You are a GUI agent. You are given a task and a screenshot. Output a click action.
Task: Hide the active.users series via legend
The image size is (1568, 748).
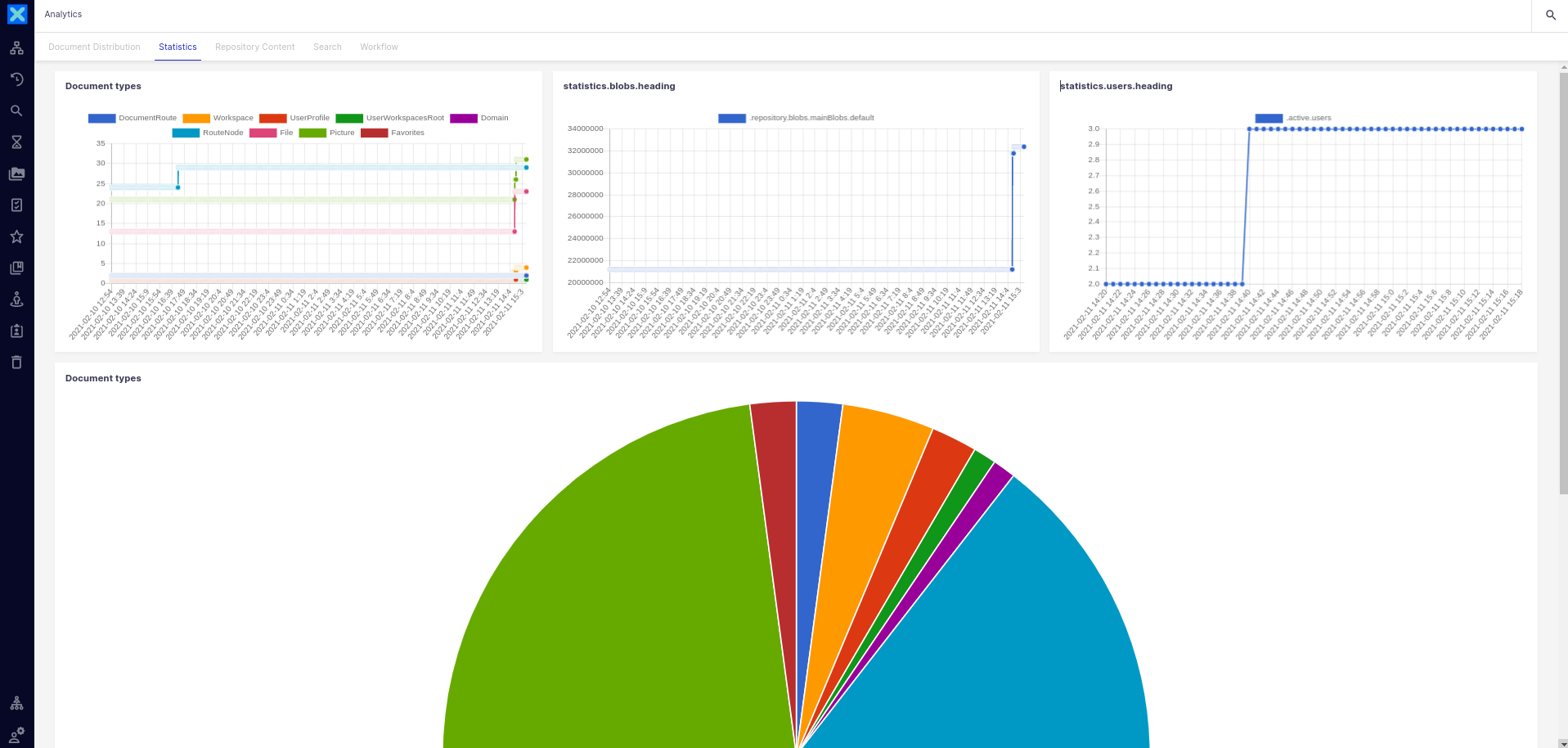click(x=1269, y=118)
